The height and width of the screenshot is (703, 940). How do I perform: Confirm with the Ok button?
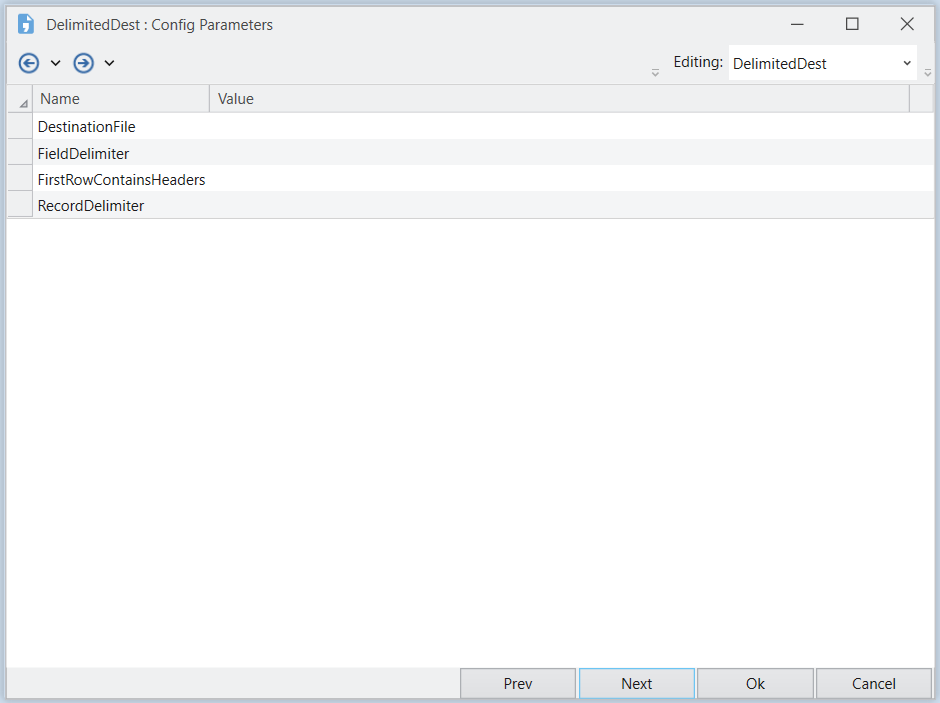(x=755, y=683)
